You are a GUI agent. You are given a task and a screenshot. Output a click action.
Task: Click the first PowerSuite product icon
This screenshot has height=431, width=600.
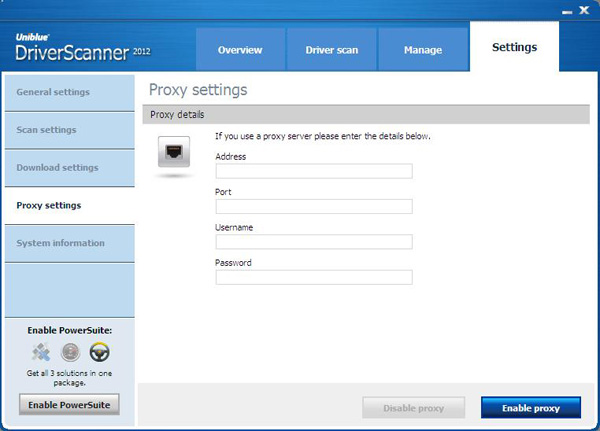(40, 352)
